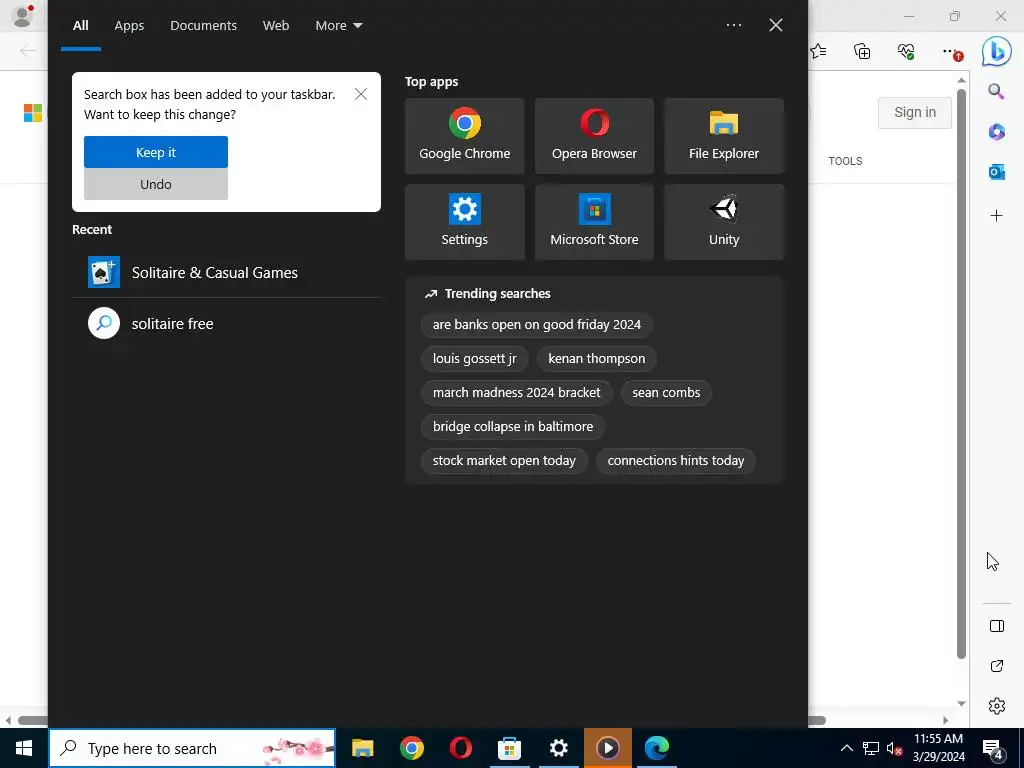Open the Edge profile avatar
Screen dimensions: 1024x768
point(22,16)
